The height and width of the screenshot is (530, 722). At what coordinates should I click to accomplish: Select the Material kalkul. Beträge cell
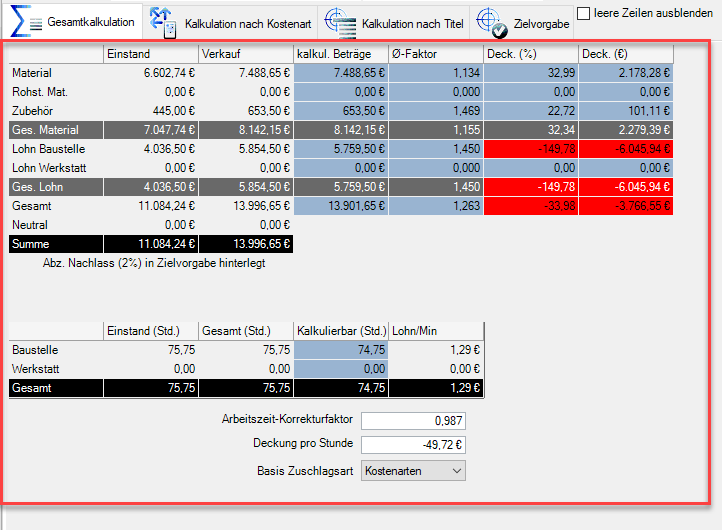tap(340, 73)
